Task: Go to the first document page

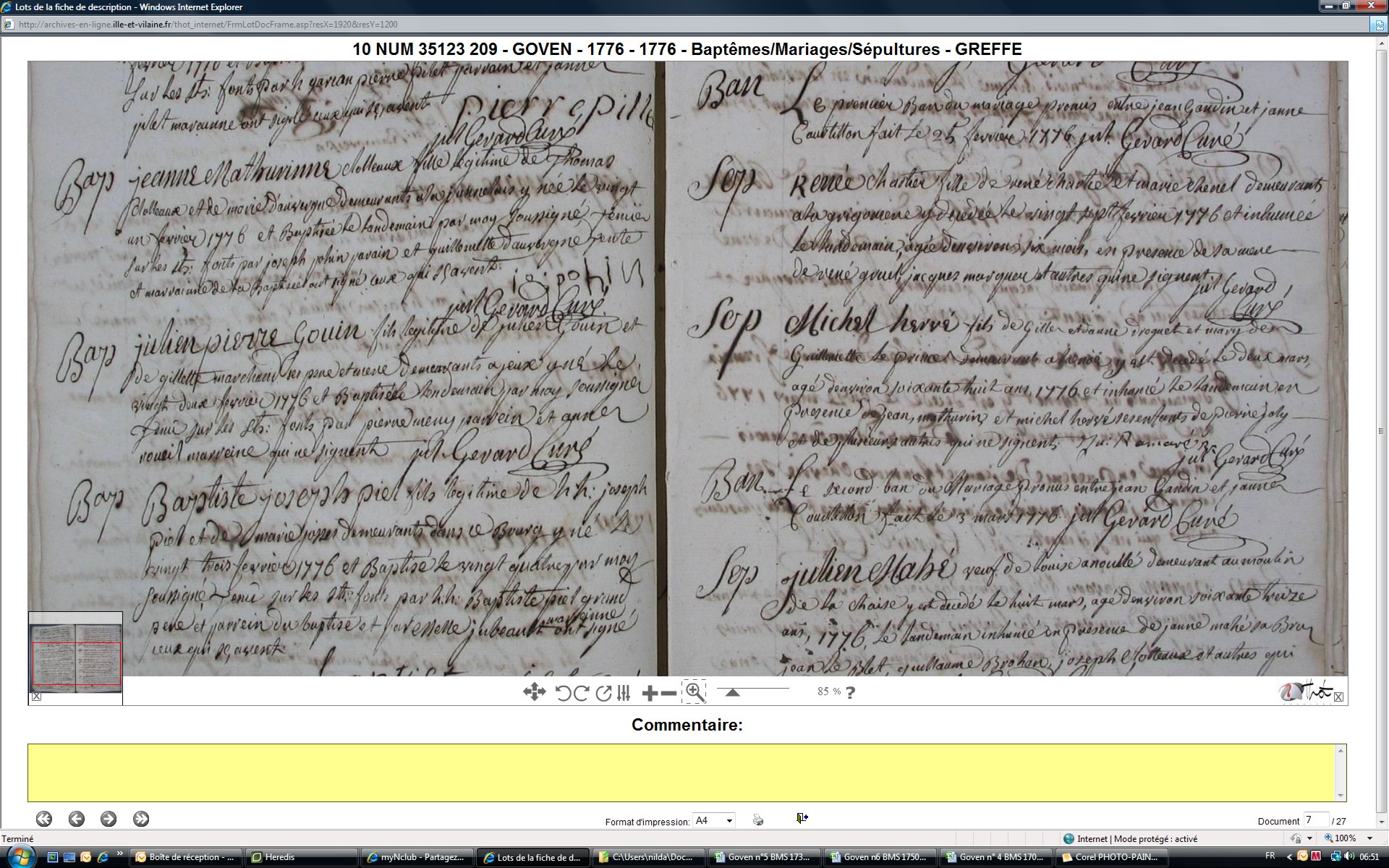Action: point(43,819)
